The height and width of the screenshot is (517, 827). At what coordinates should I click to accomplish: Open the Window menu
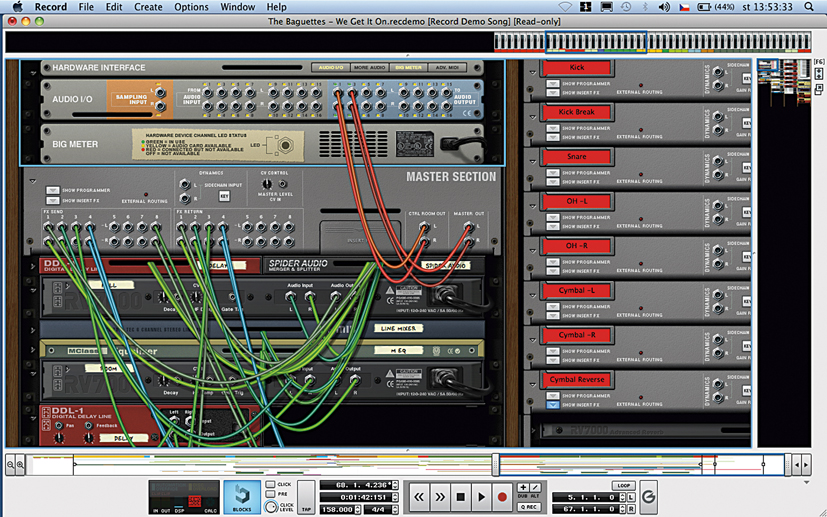(238, 7)
